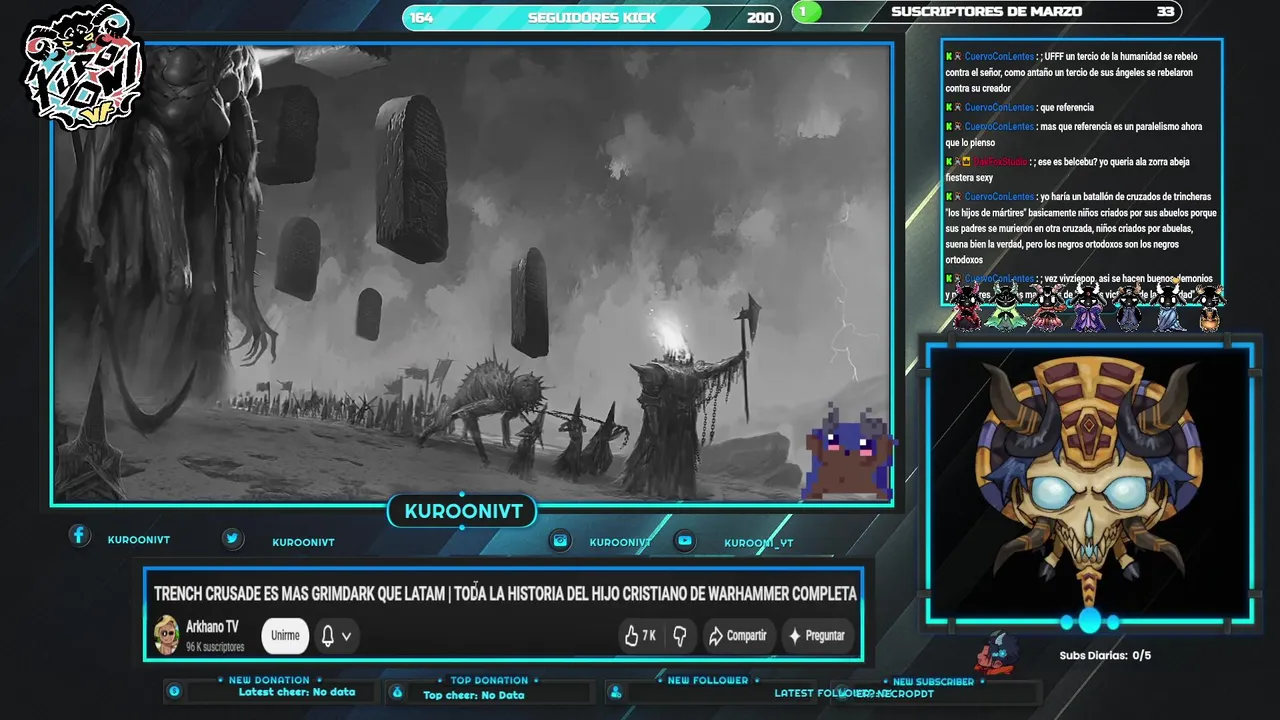Click 'Top cheer: No Data' text
Image resolution: width=1280 pixels, height=720 pixels.
point(473,695)
